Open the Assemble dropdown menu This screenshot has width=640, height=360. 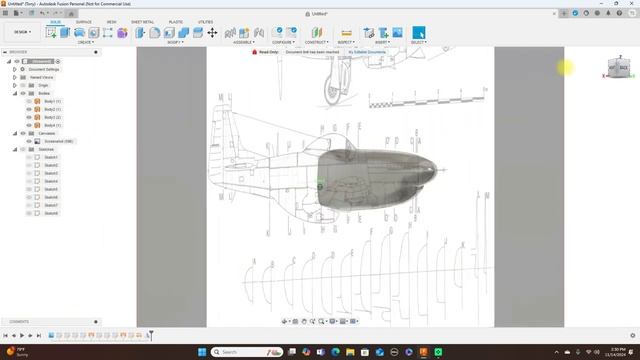pyautogui.click(x=244, y=42)
